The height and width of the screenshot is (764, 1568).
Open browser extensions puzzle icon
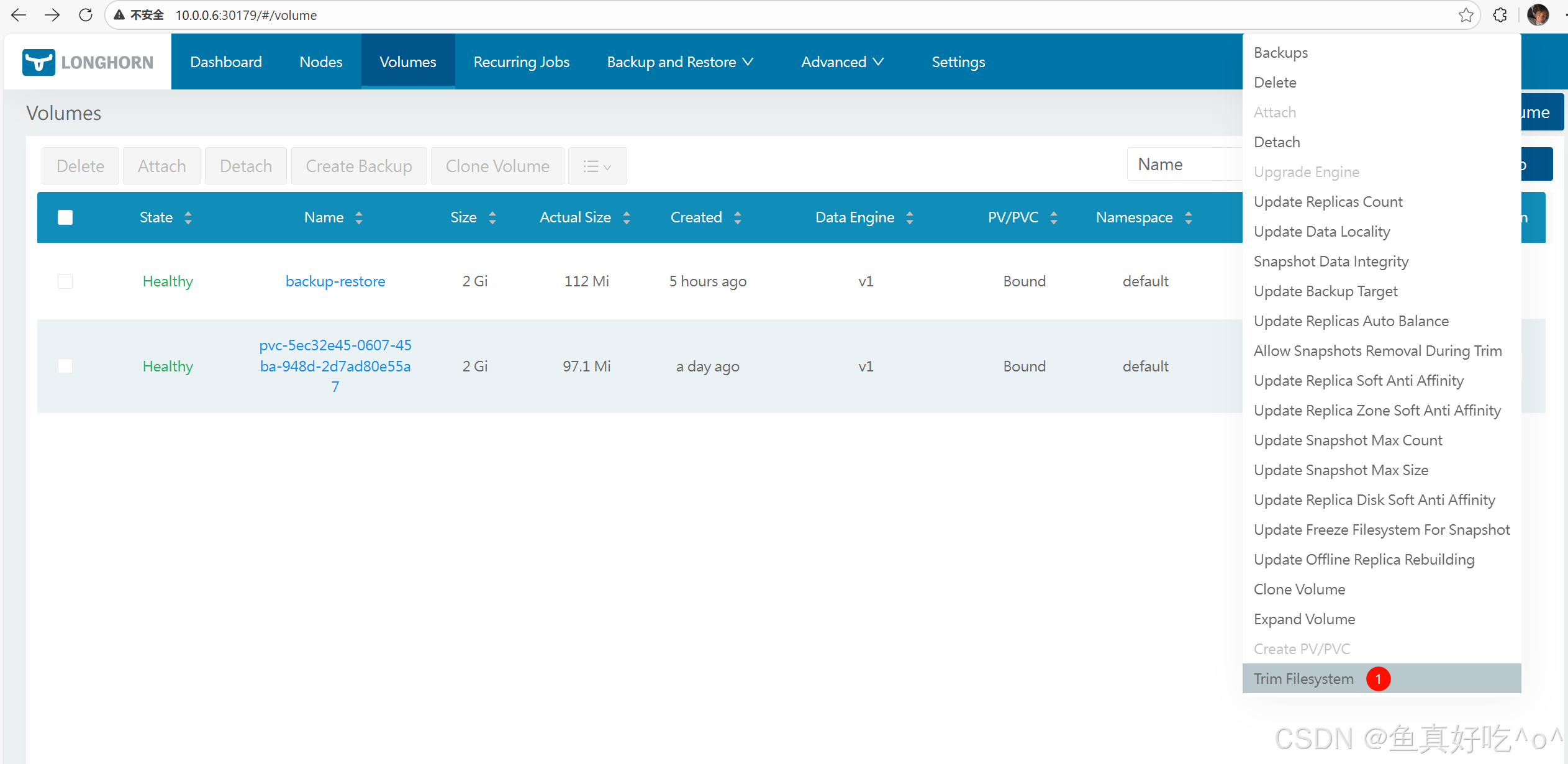click(x=1500, y=15)
